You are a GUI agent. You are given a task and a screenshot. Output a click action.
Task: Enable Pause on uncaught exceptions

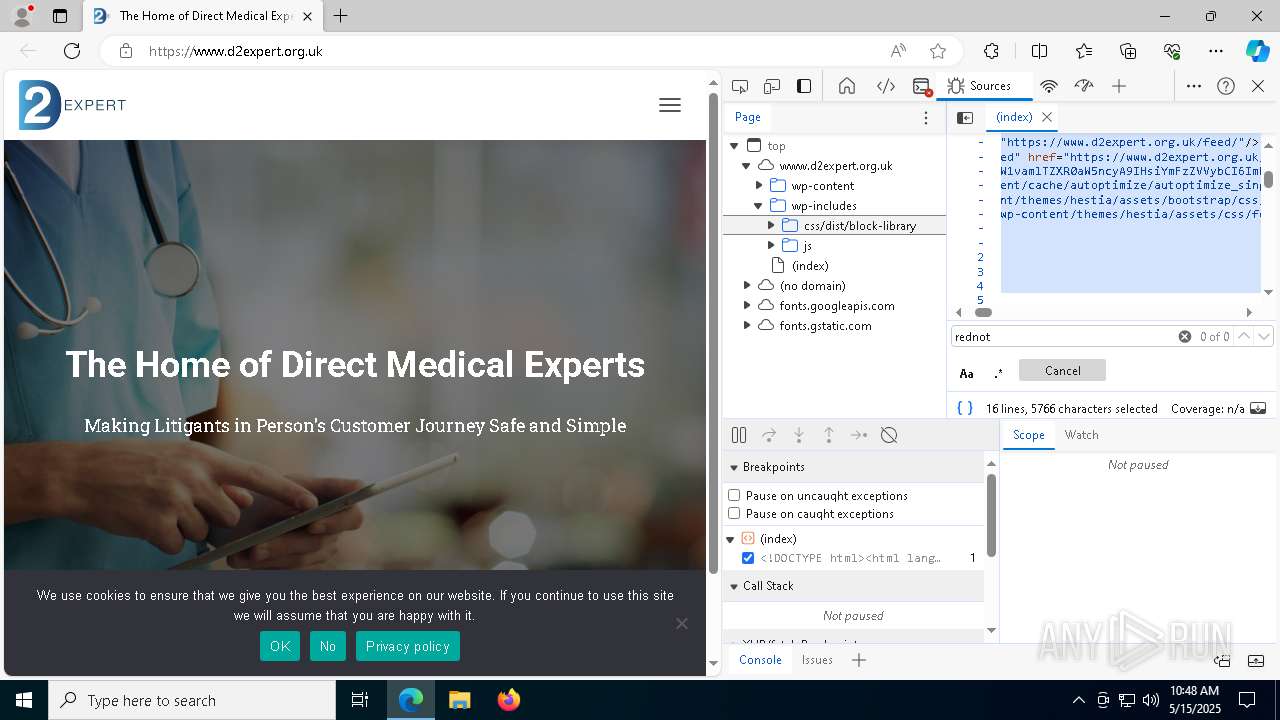[x=734, y=495]
